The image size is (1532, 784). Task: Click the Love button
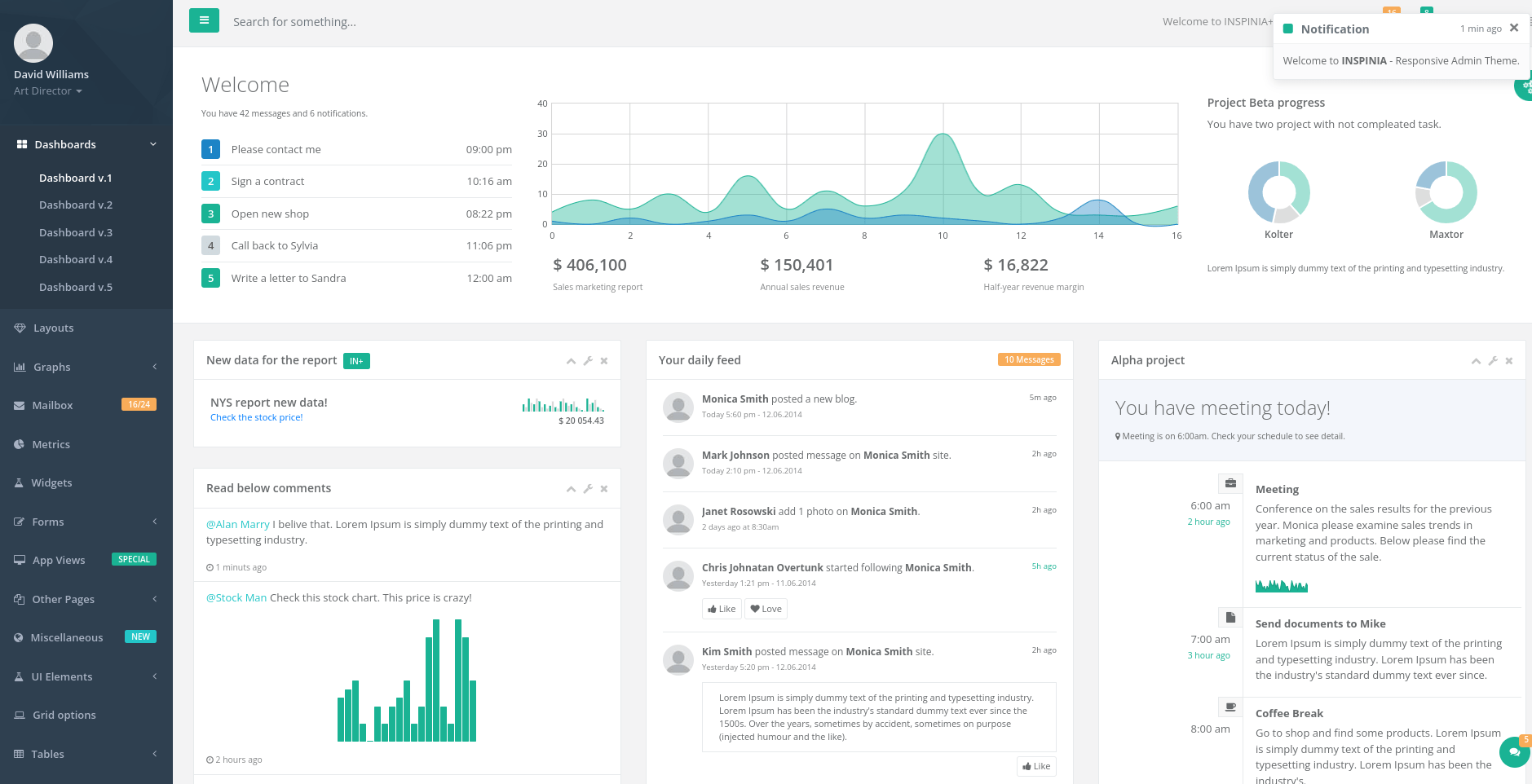(766, 609)
